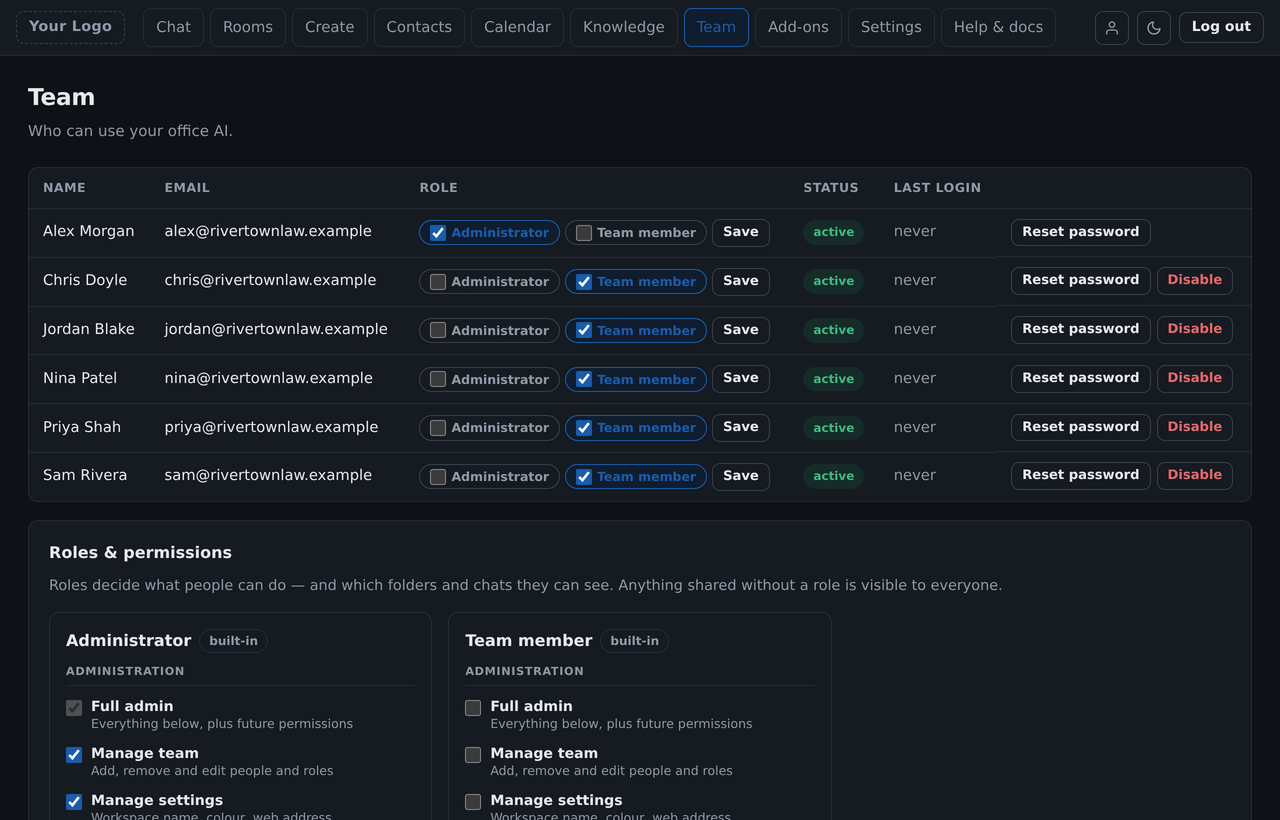Reset password for Nina Patel

[x=1081, y=378]
